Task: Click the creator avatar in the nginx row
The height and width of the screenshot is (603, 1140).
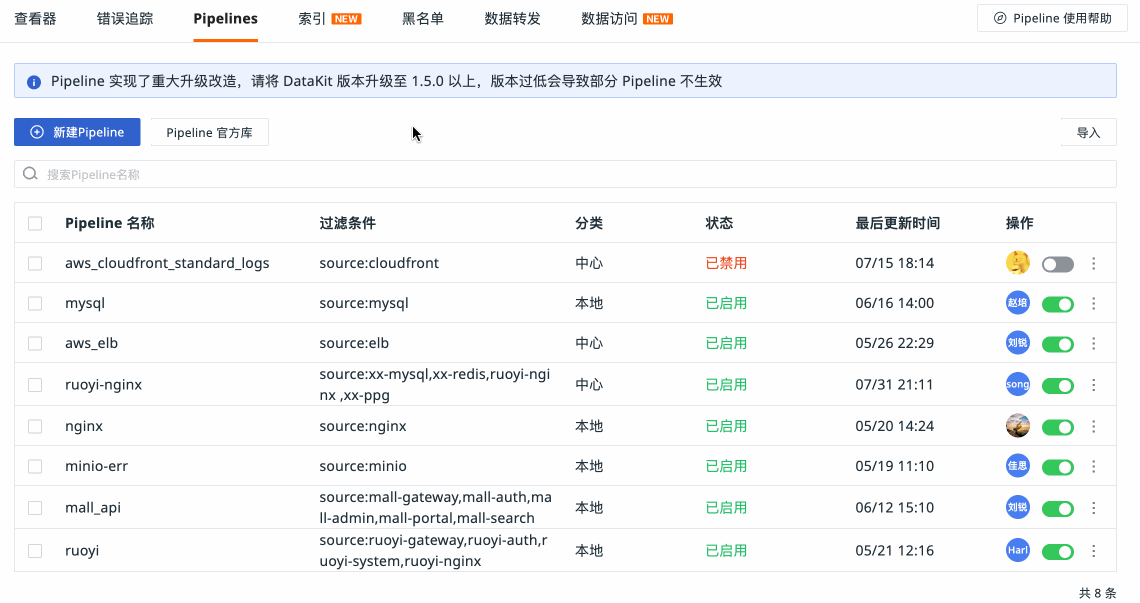Action: (1017, 426)
